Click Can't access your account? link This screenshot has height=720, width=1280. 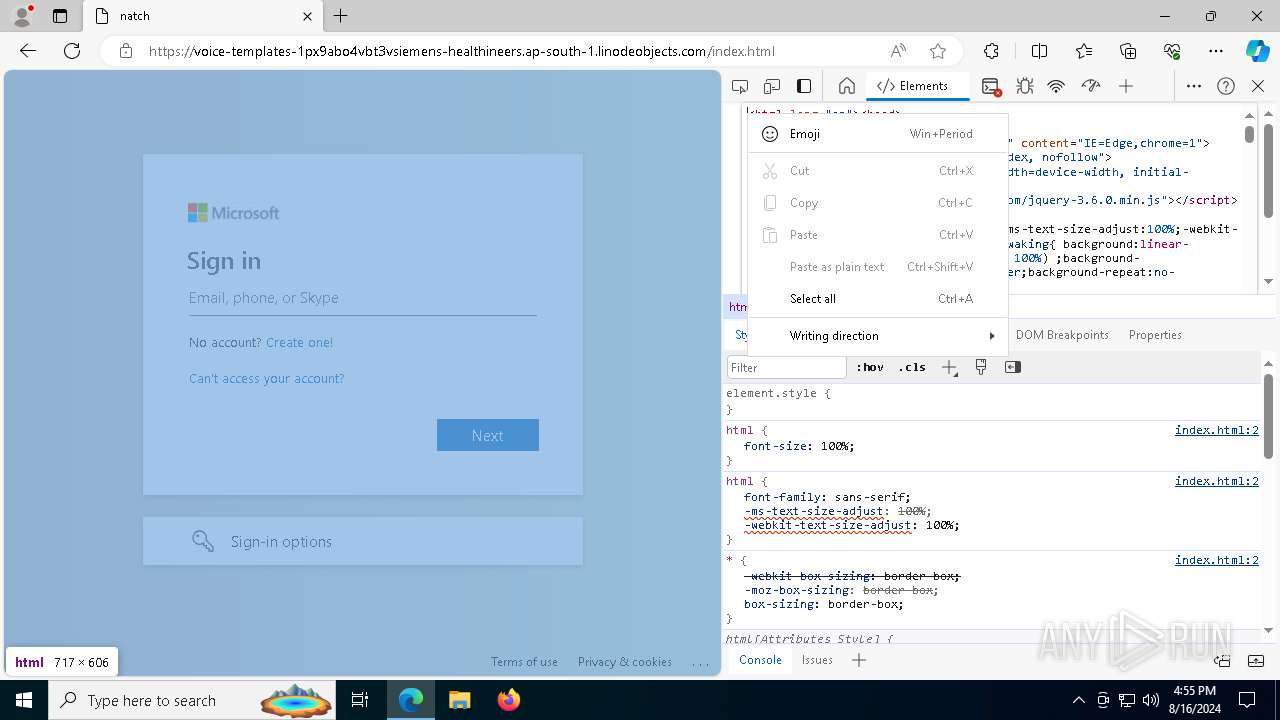tap(266, 379)
